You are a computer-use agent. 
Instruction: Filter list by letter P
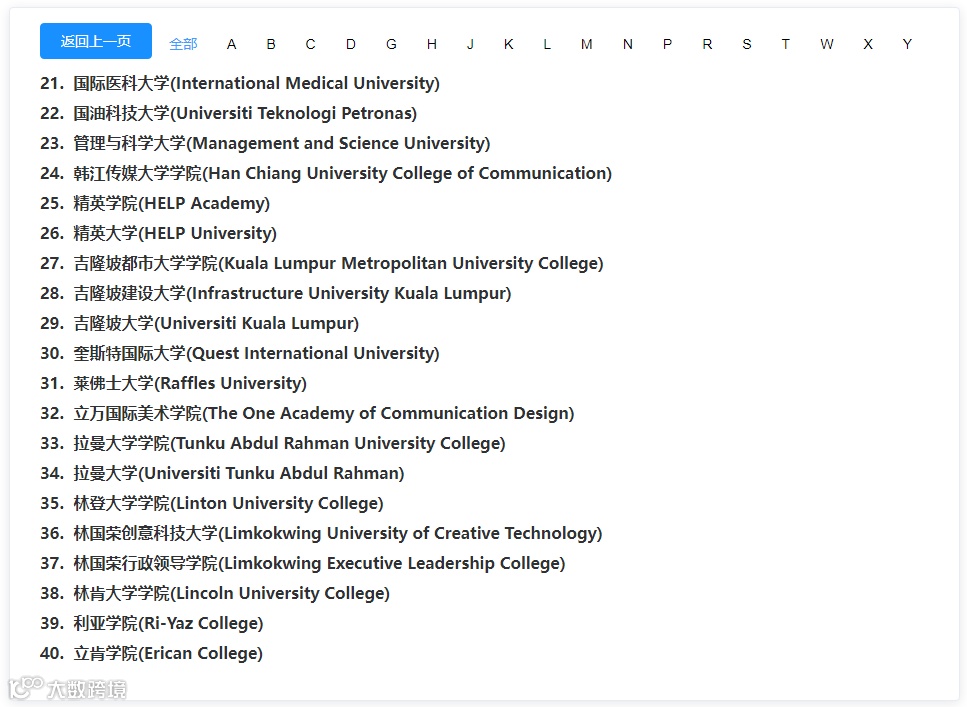tap(667, 44)
